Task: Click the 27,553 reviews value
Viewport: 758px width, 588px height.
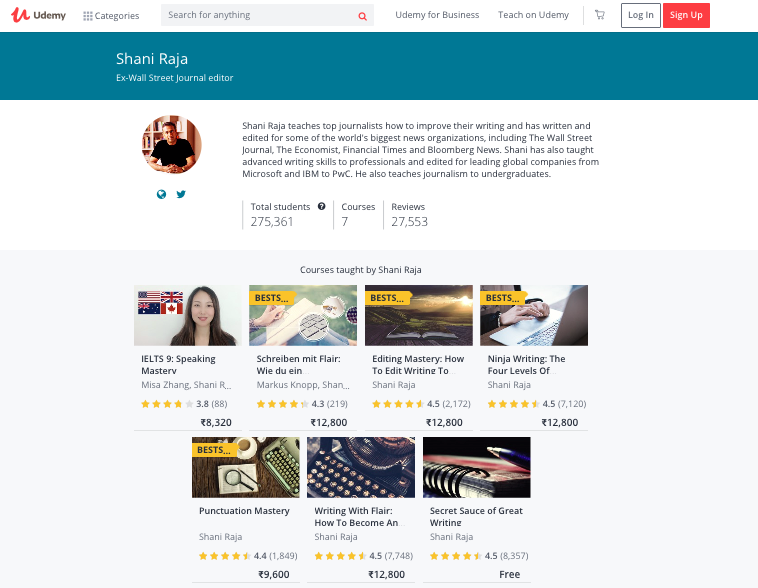Action: coord(409,221)
